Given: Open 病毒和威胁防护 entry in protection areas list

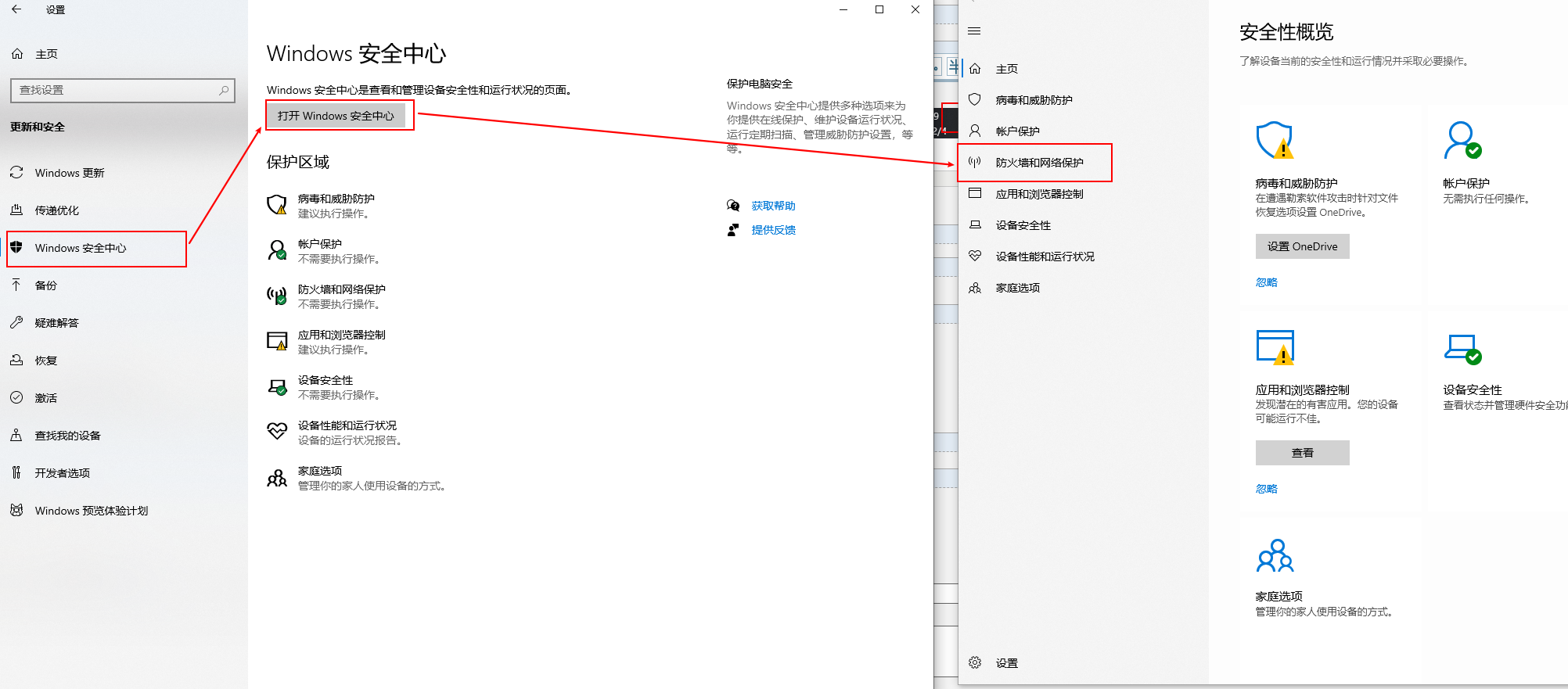Looking at the screenshot, I should point(336,206).
